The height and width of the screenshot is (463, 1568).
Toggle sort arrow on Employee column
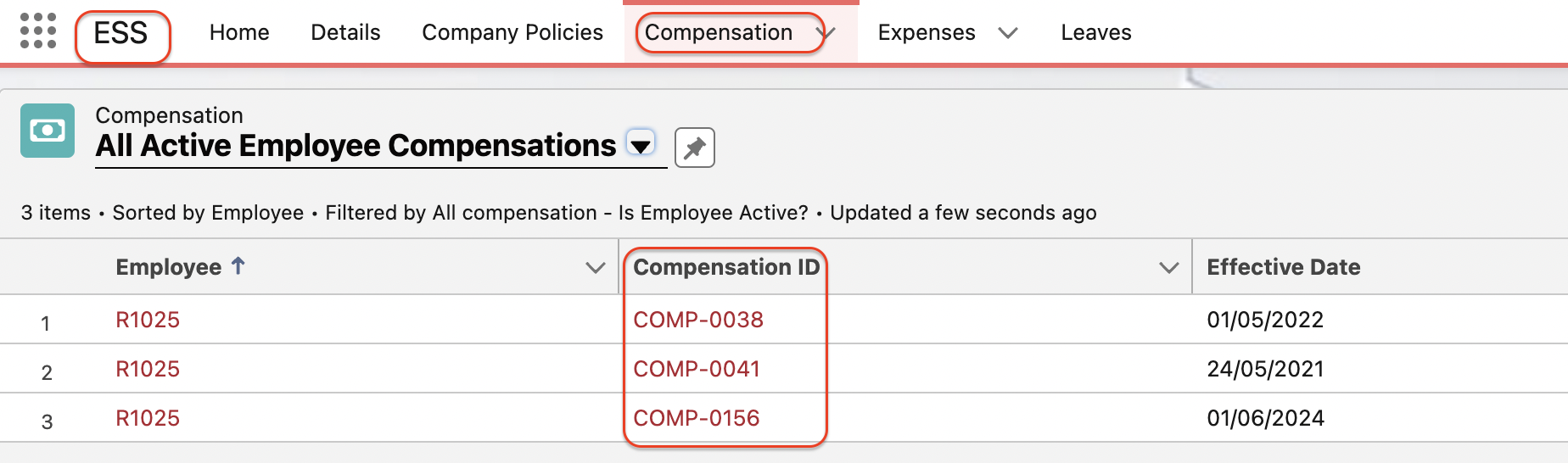(x=238, y=266)
